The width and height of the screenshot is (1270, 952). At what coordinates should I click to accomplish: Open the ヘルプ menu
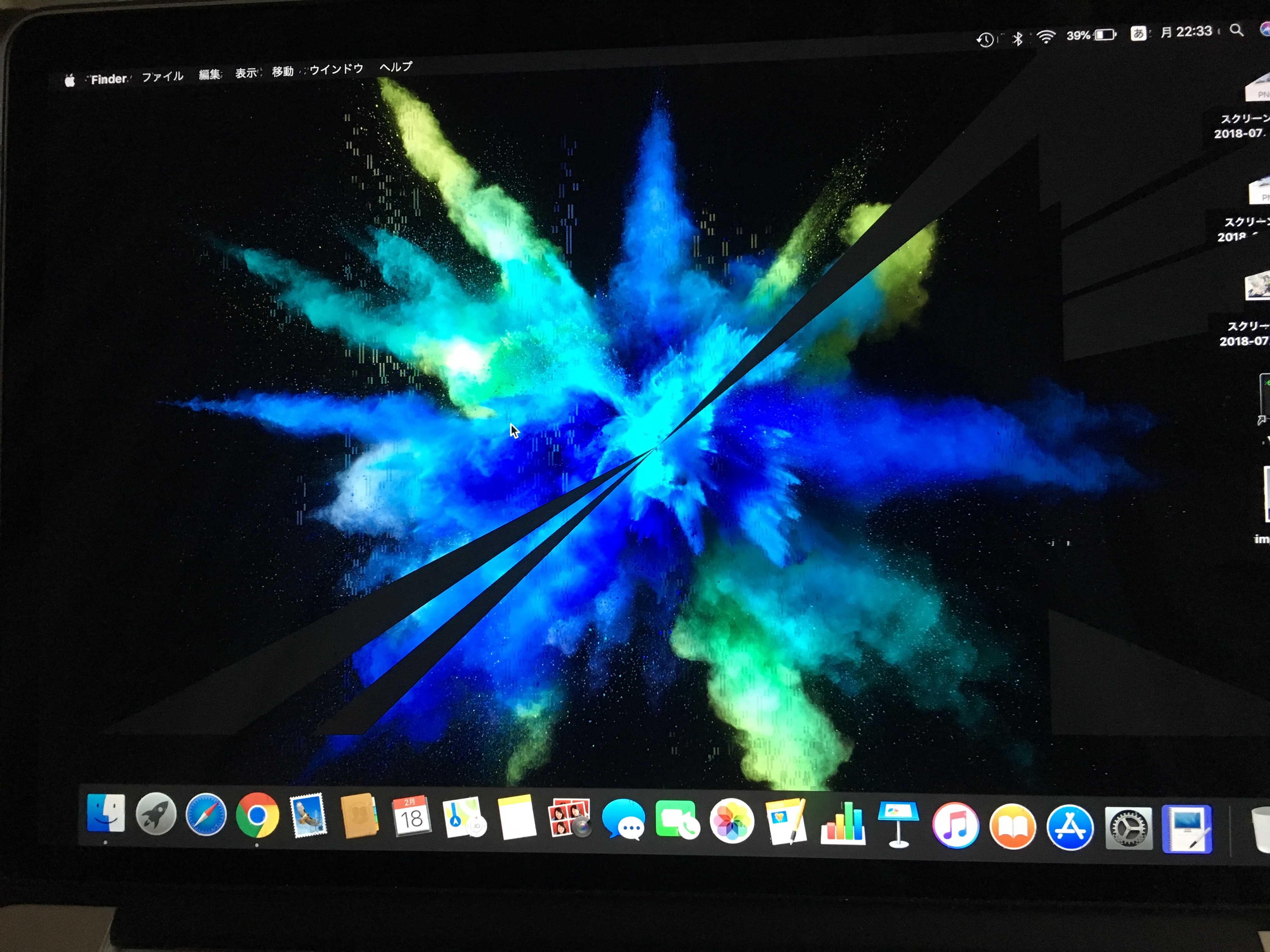pyautogui.click(x=396, y=67)
